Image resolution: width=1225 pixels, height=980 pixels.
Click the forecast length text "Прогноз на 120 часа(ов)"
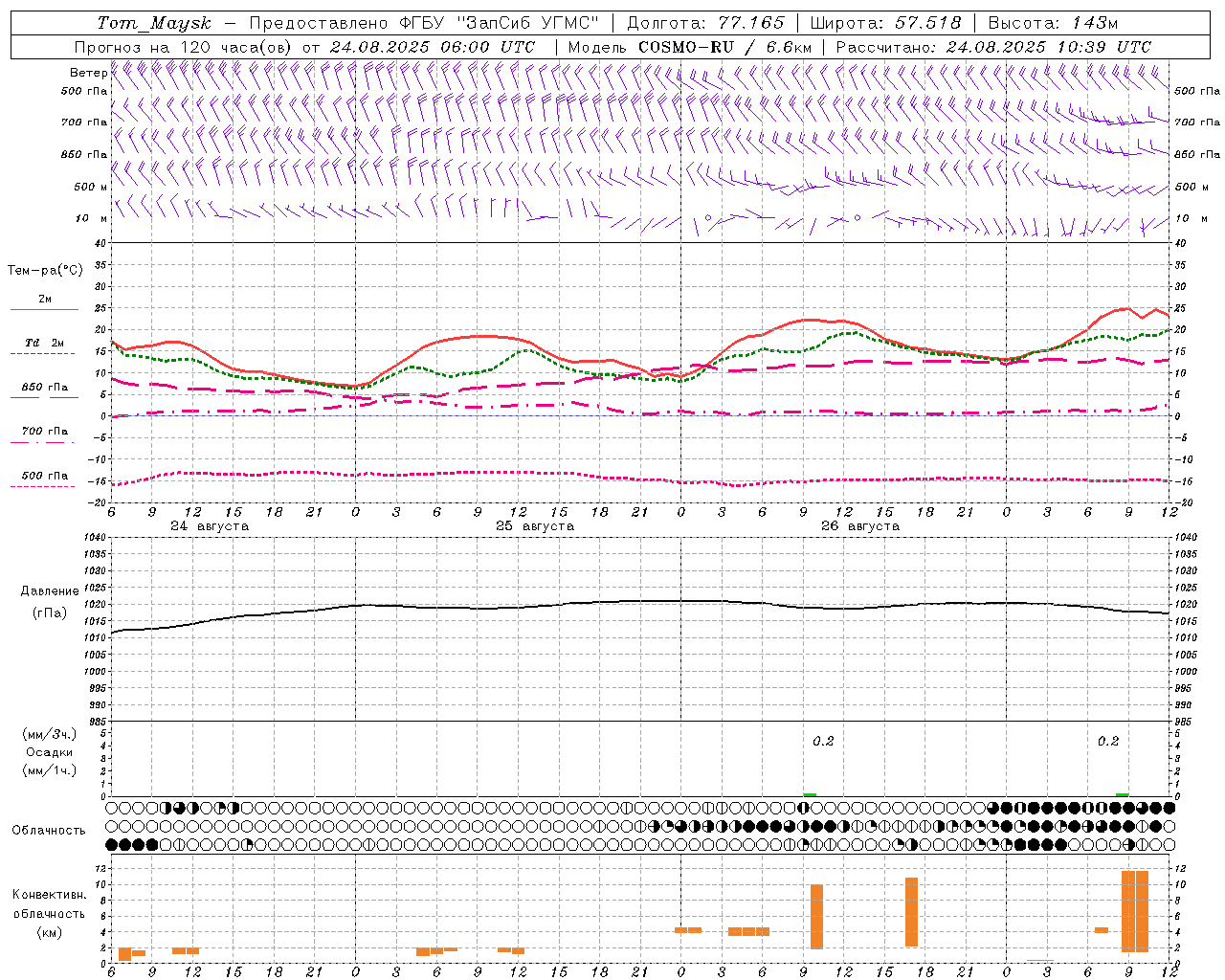184,47
